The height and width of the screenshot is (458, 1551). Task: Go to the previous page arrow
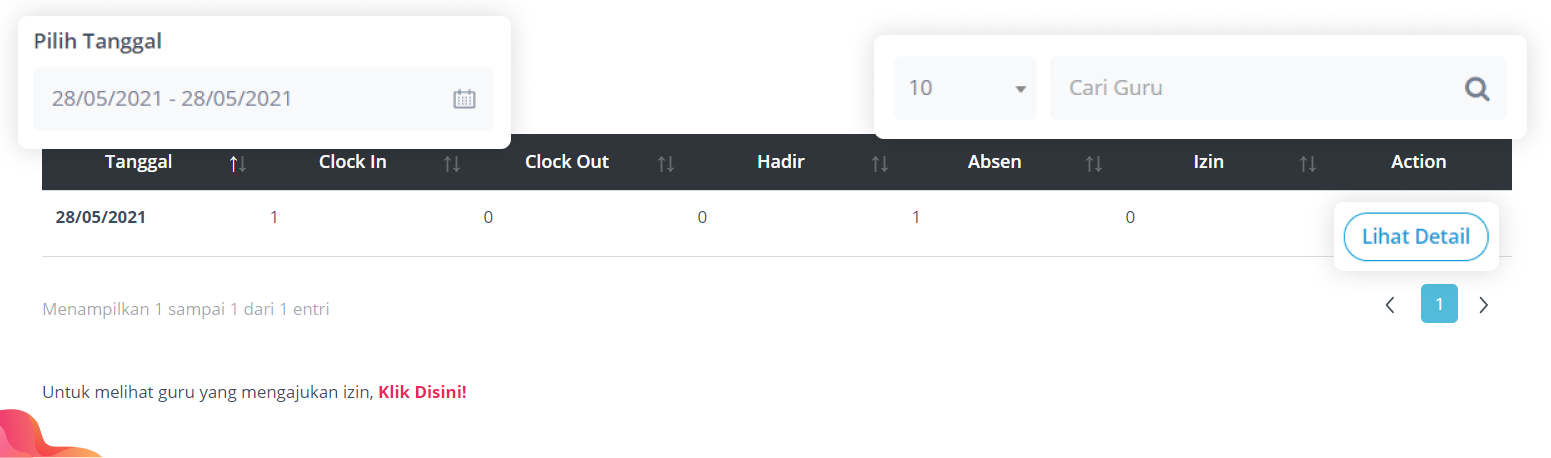coord(1390,305)
